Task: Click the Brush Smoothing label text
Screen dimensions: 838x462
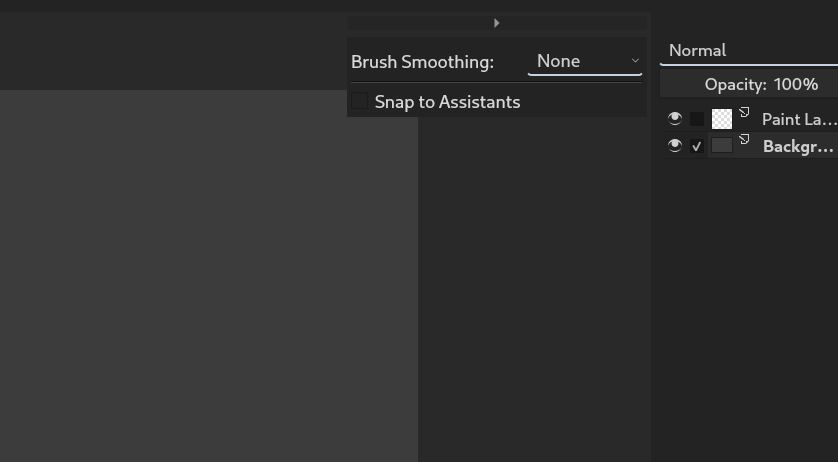Action: (422, 61)
